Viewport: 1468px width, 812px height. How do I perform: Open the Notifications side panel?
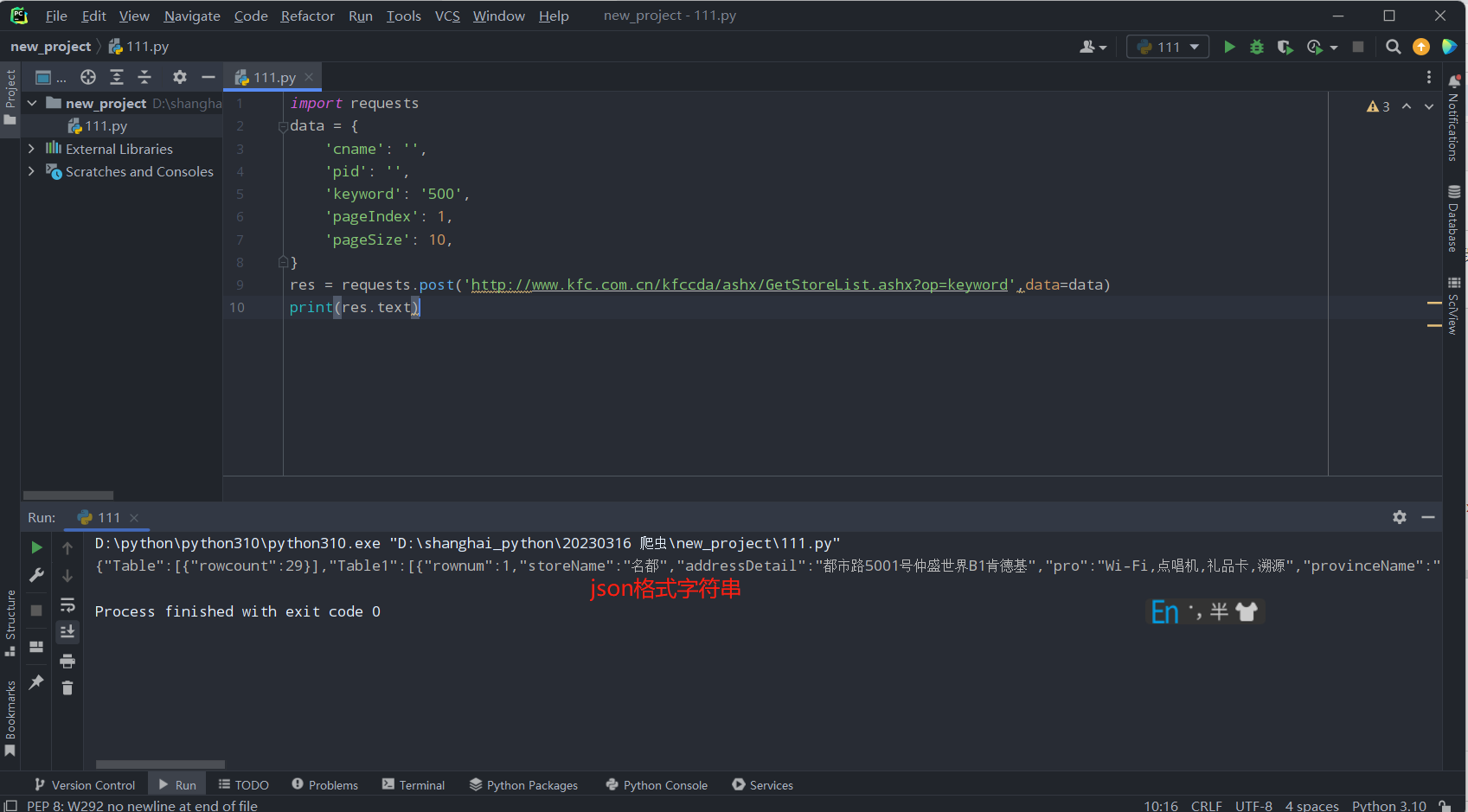click(1453, 118)
